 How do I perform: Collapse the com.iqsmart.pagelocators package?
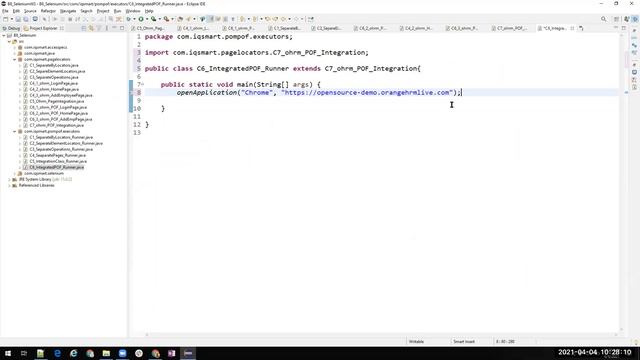pos(15,59)
